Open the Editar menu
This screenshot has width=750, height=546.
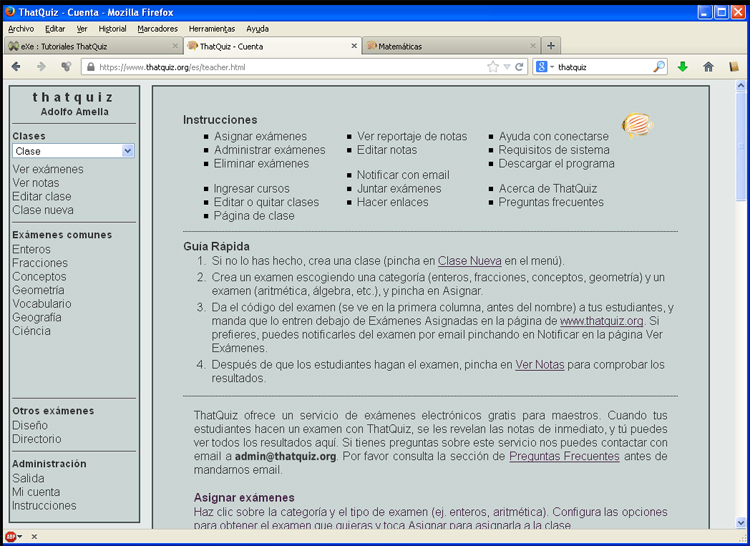click(55, 29)
